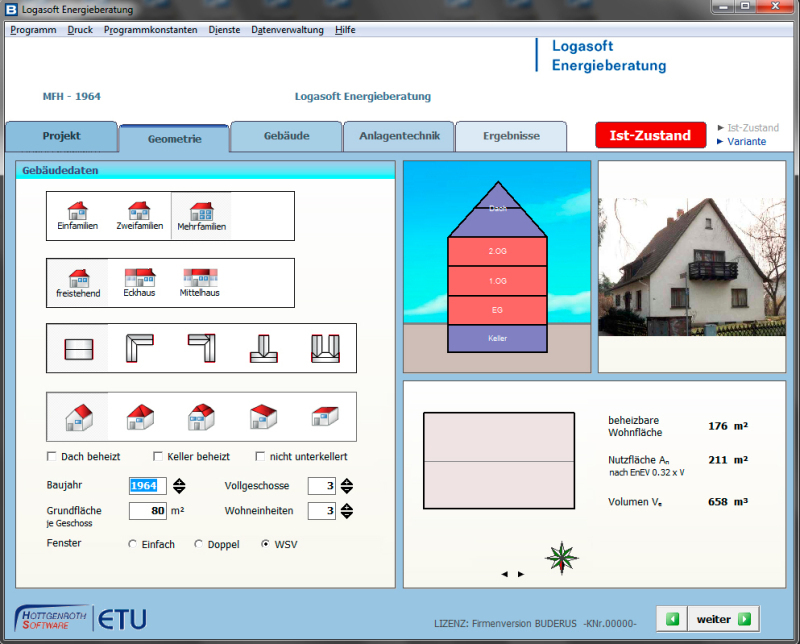The image size is (800, 644).
Task: Open the Hilfe menu
Action: point(345,30)
